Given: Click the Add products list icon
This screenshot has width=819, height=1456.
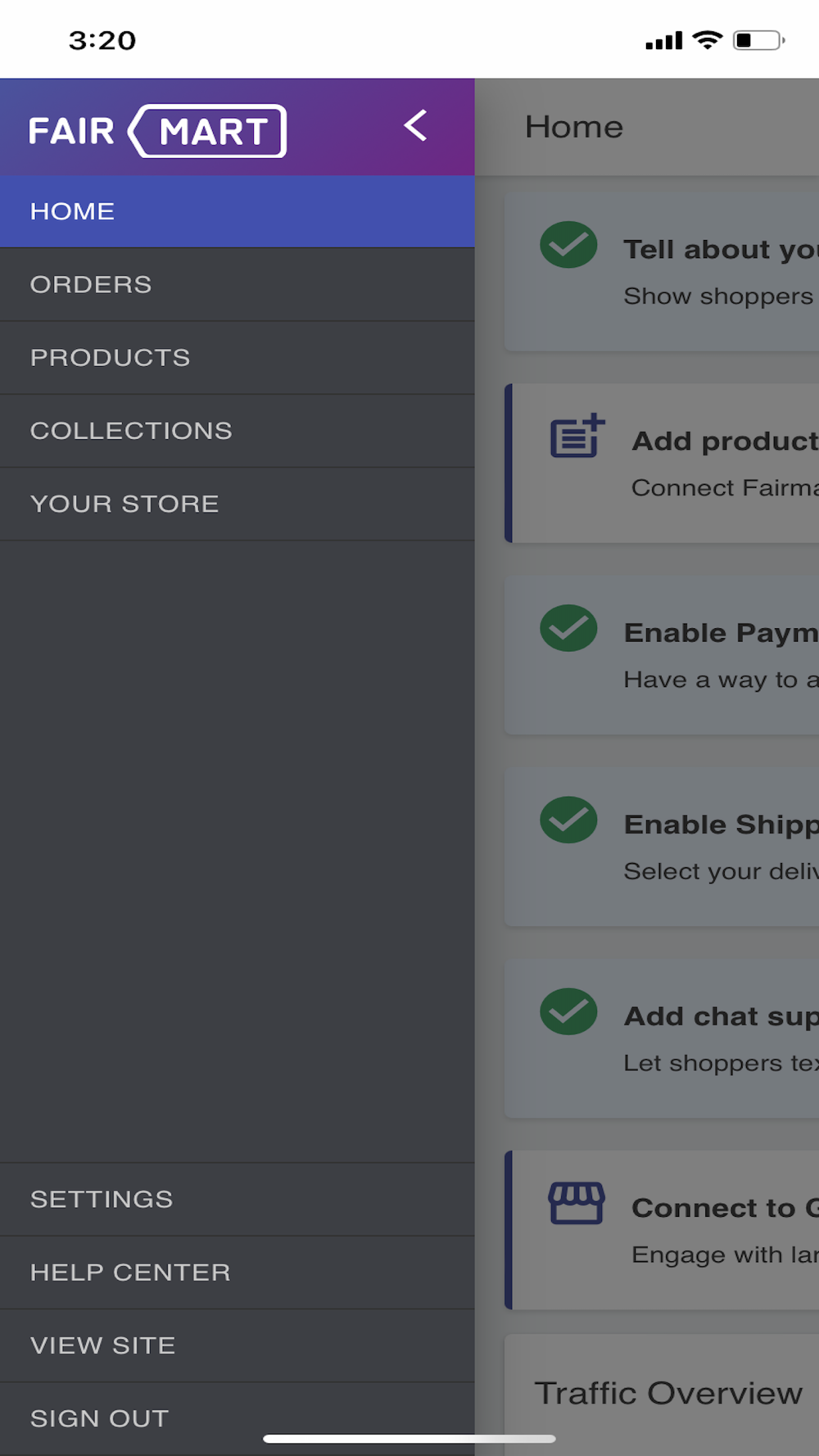Looking at the screenshot, I should click(x=577, y=436).
